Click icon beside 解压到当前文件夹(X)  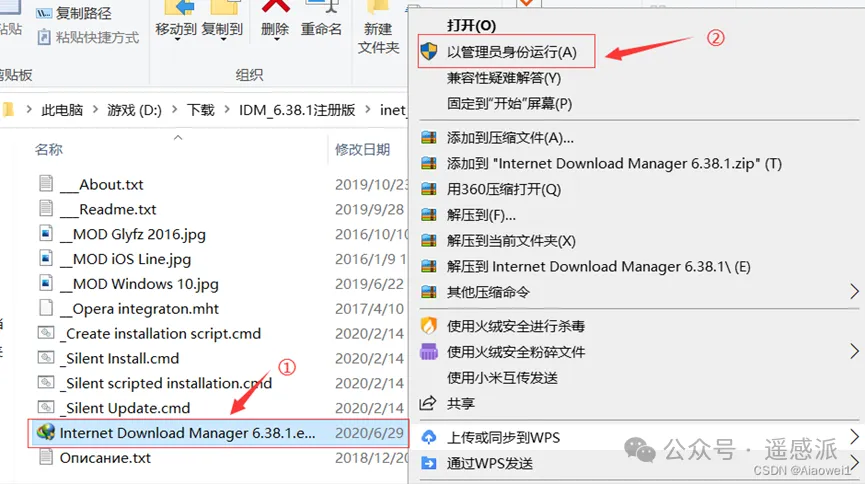pos(429,241)
